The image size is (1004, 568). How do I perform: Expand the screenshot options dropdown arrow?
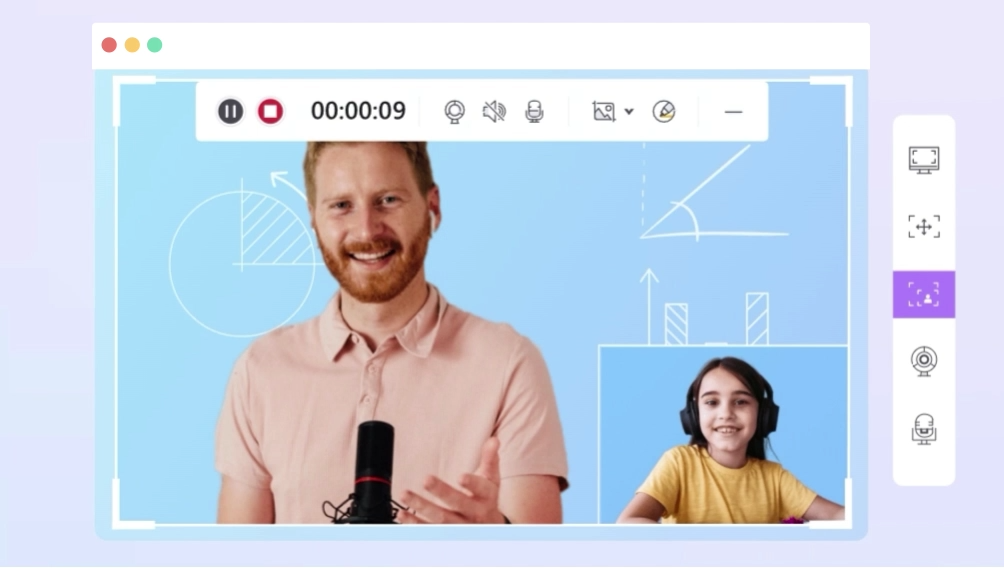[x=629, y=111]
